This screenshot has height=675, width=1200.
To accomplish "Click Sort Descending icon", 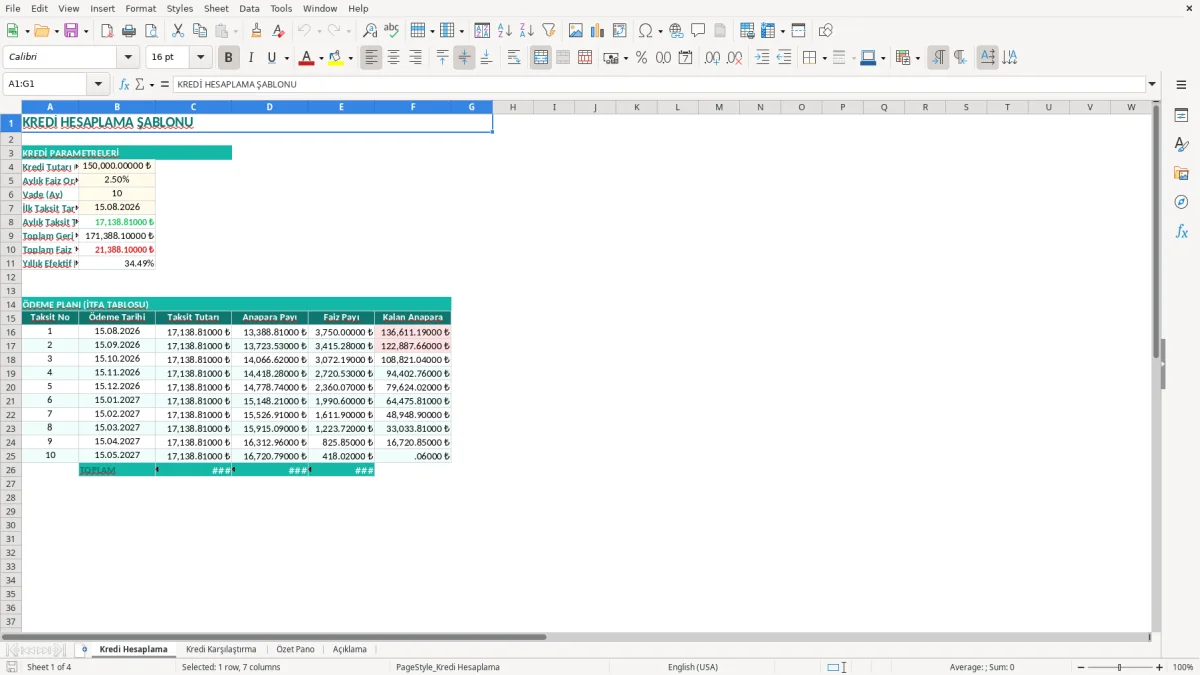I will (527, 31).
